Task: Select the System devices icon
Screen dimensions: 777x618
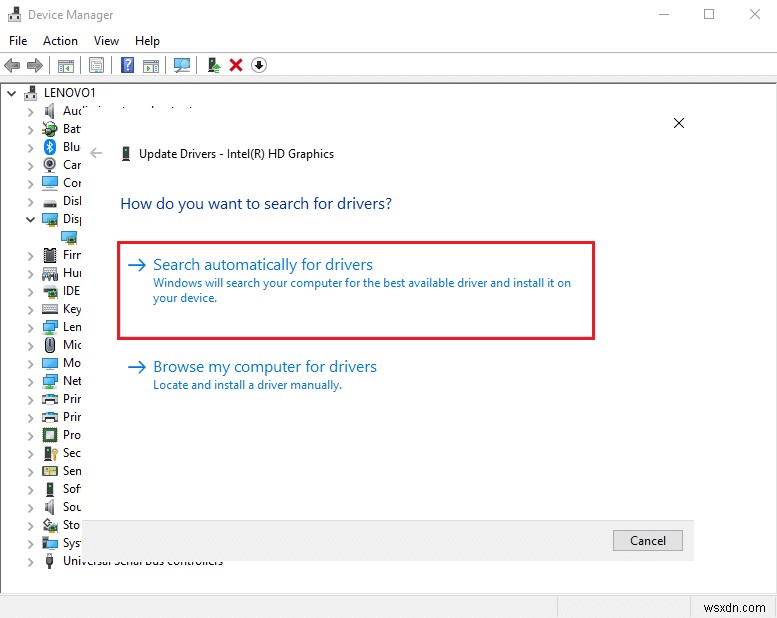Action: pyautogui.click(x=50, y=543)
